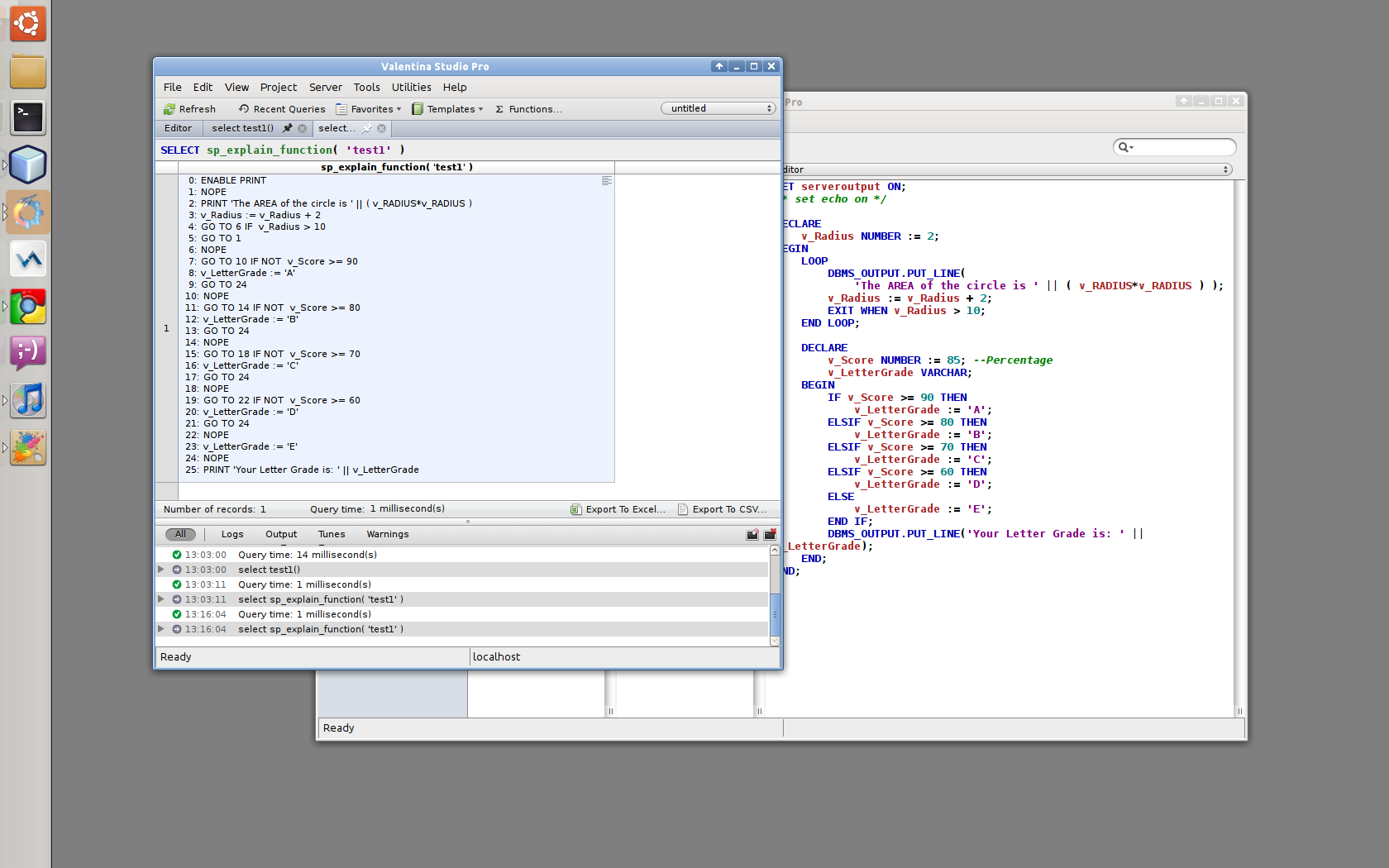Open the Templates dropdown arrow
1389x868 pixels.
click(480, 109)
